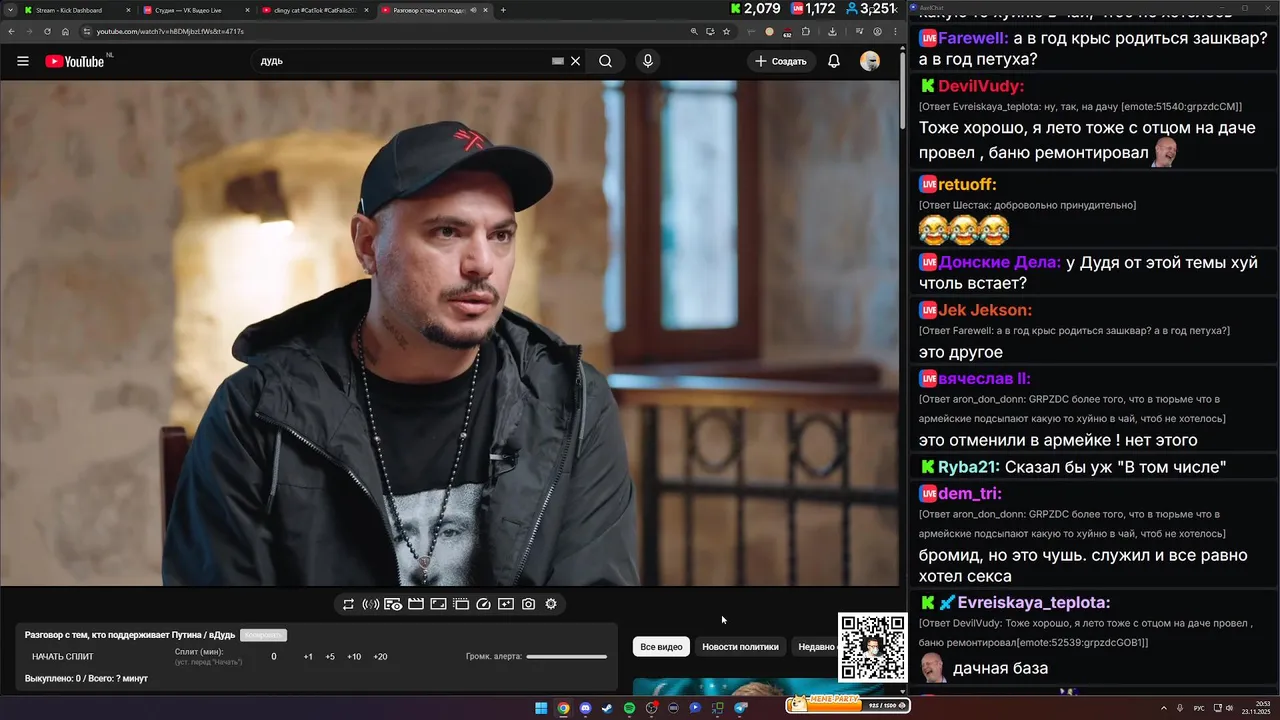Click the main video player frame
This screenshot has width=1280, height=720.
click(x=450, y=333)
